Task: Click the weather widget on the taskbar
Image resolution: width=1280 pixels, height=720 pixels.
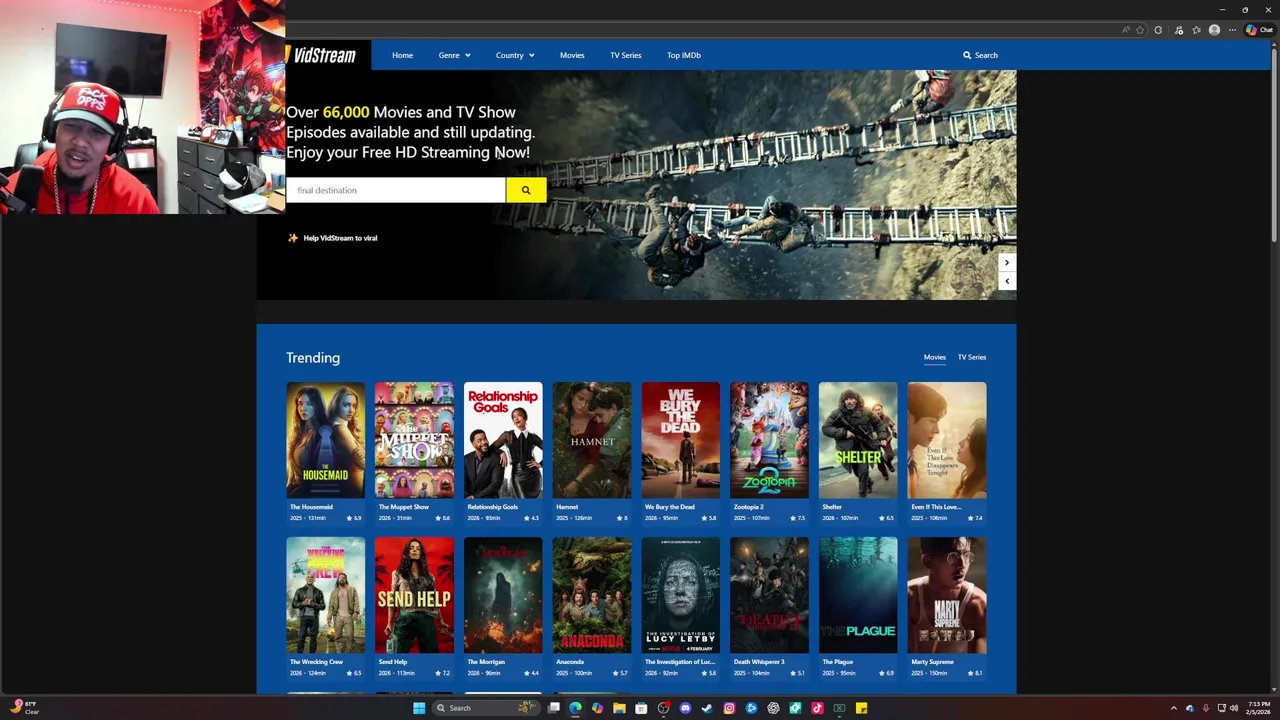Action: (24, 707)
